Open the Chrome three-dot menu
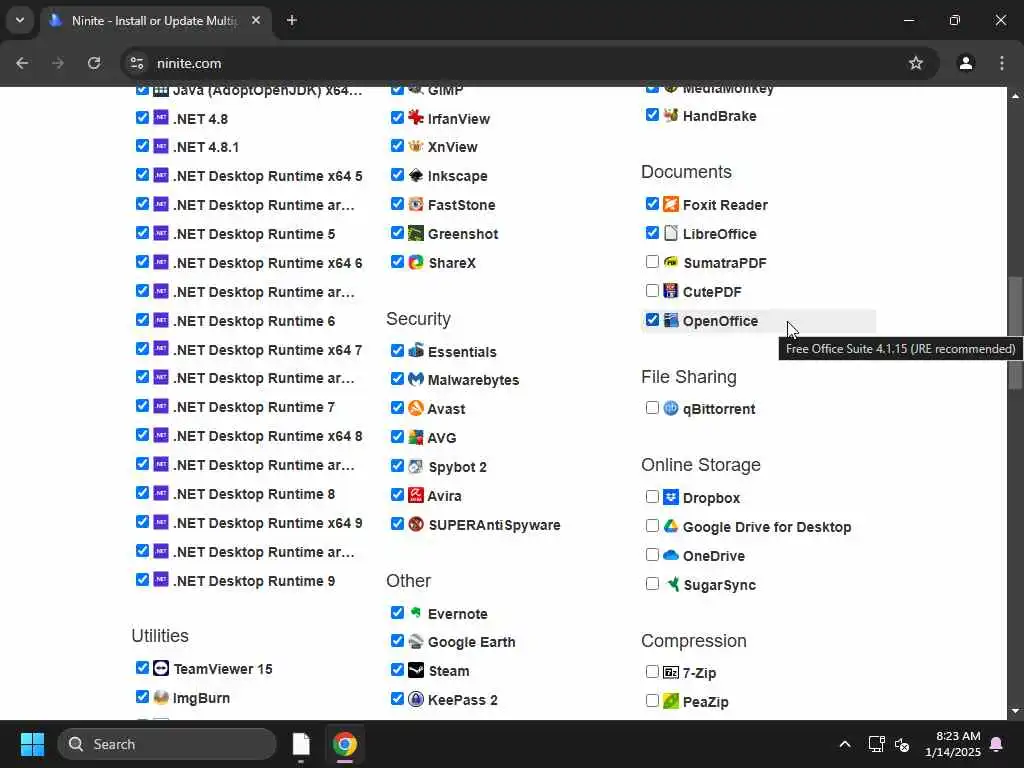The width and height of the screenshot is (1024, 768). [1002, 63]
